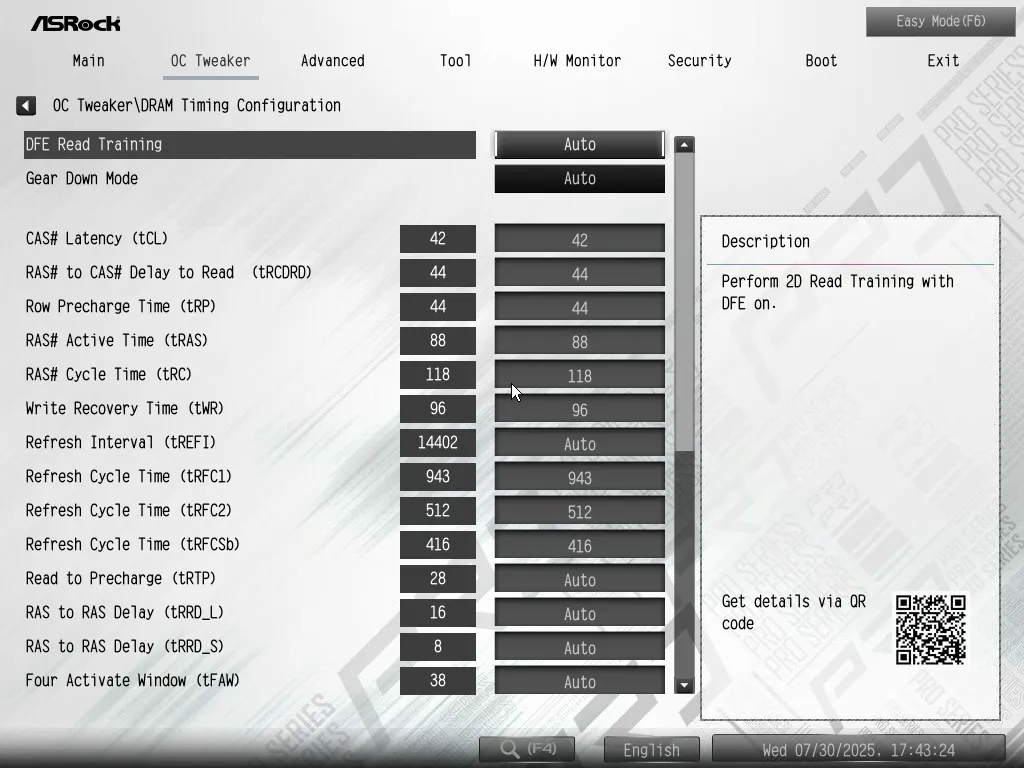Edit the tRFCSb field showing 416

(580, 545)
